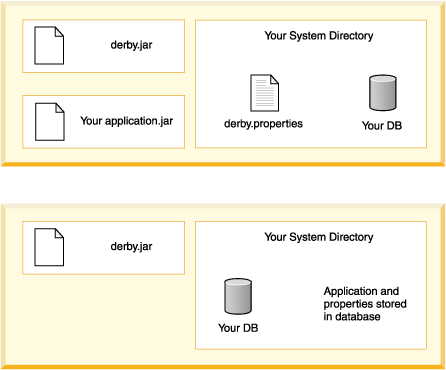Click the bottom Your System Directory heading
Viewport: 446px width, 370px height.
coord(319,237)
